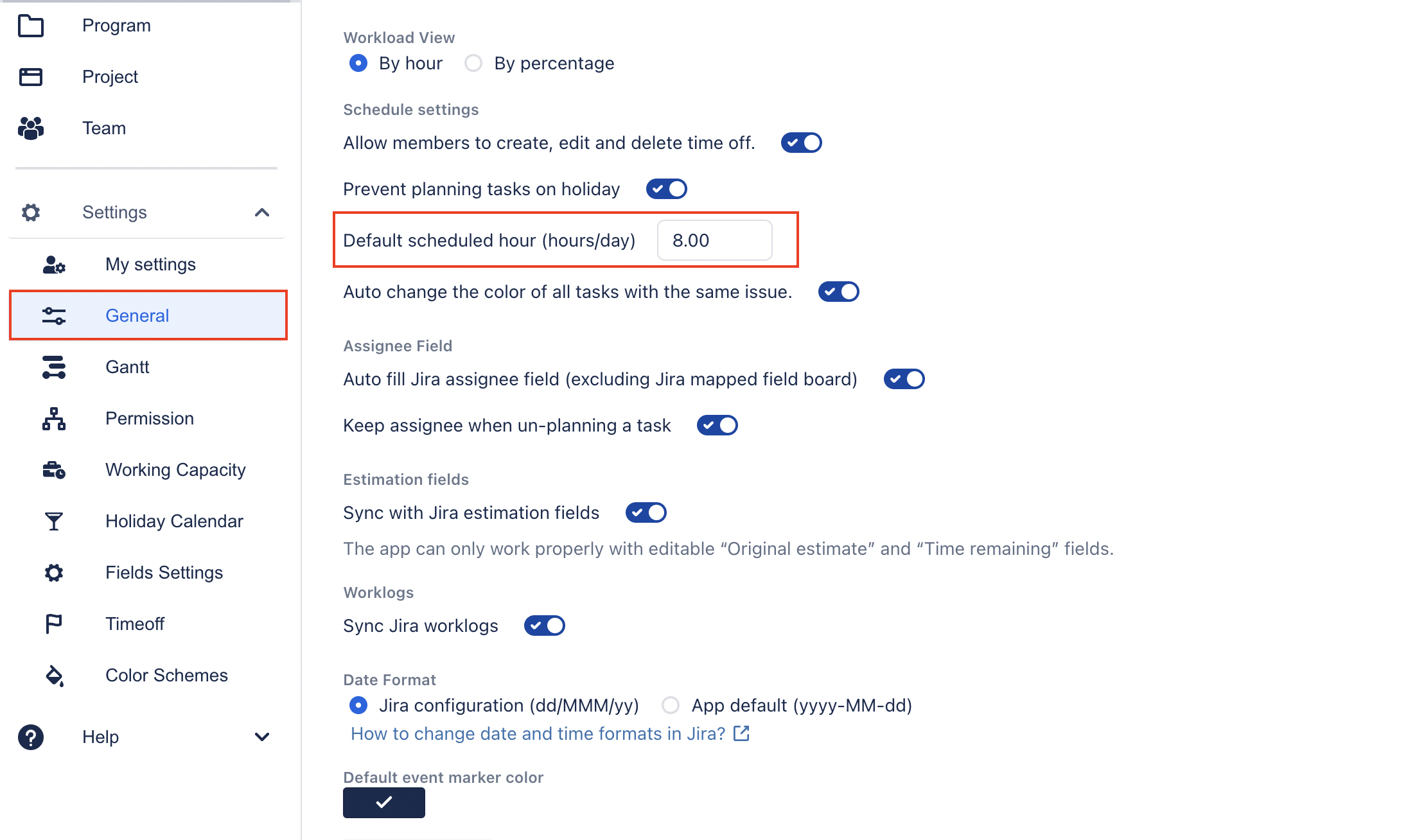This screenshot has height=840, width=1408.
Task: Click the Holiday Calendar icon in sidebar
Action: pos(53,521)
